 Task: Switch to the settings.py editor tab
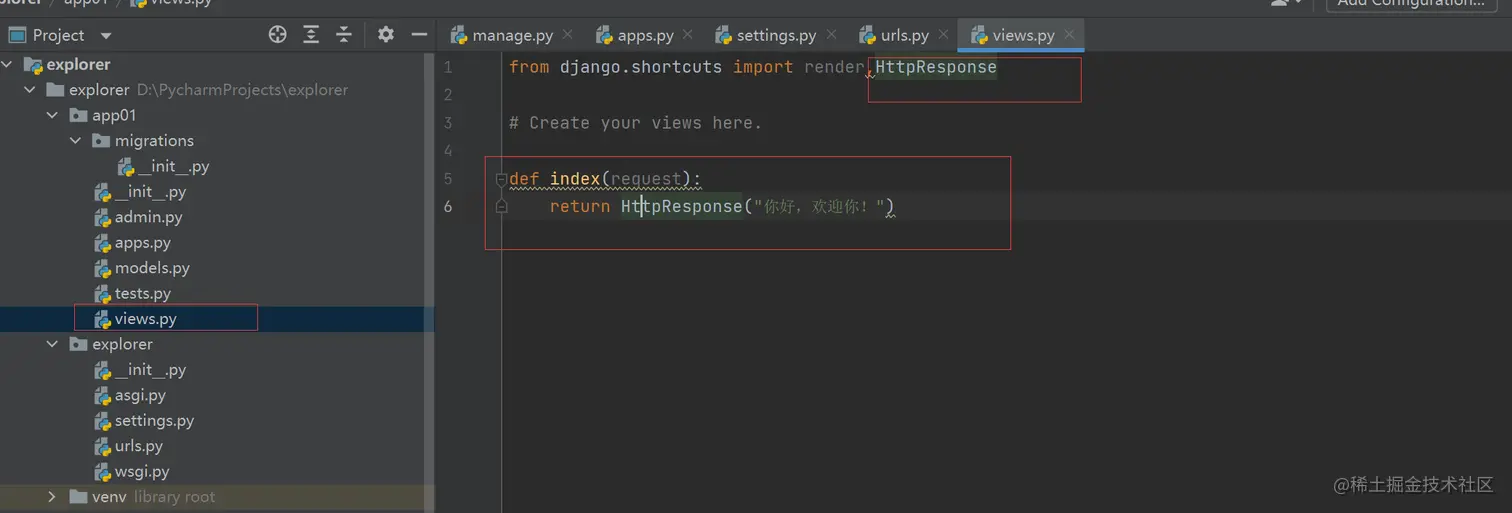[x=766, y=35]
